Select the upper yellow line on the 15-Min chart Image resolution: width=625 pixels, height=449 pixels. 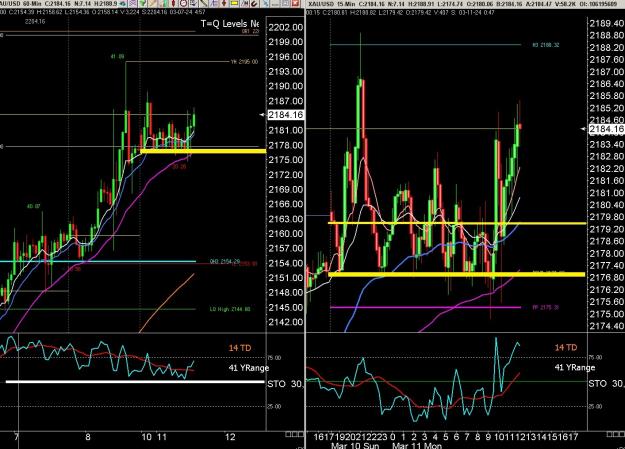coord(457,223)
